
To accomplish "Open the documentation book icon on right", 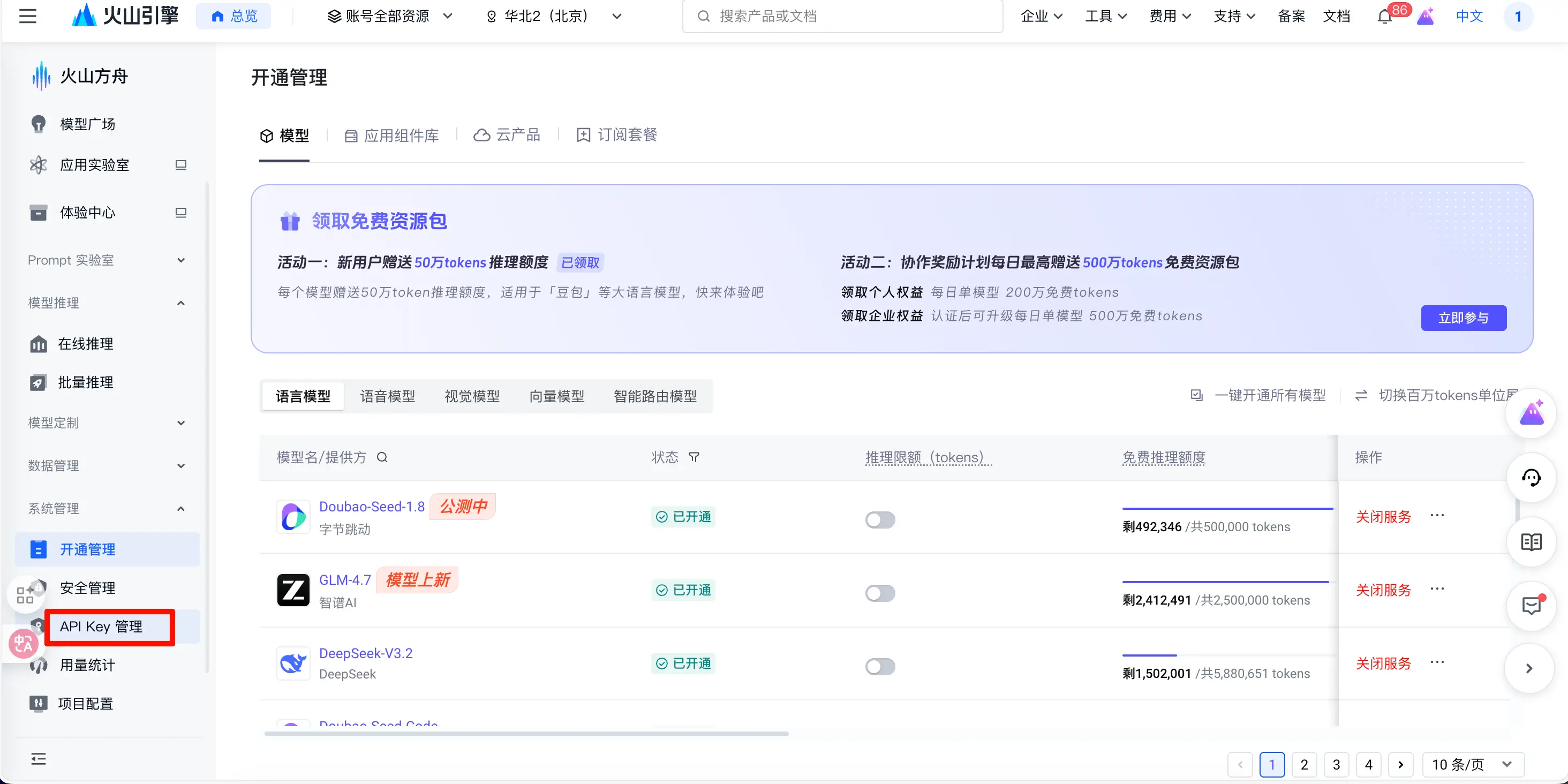I will pos(1531,542).
